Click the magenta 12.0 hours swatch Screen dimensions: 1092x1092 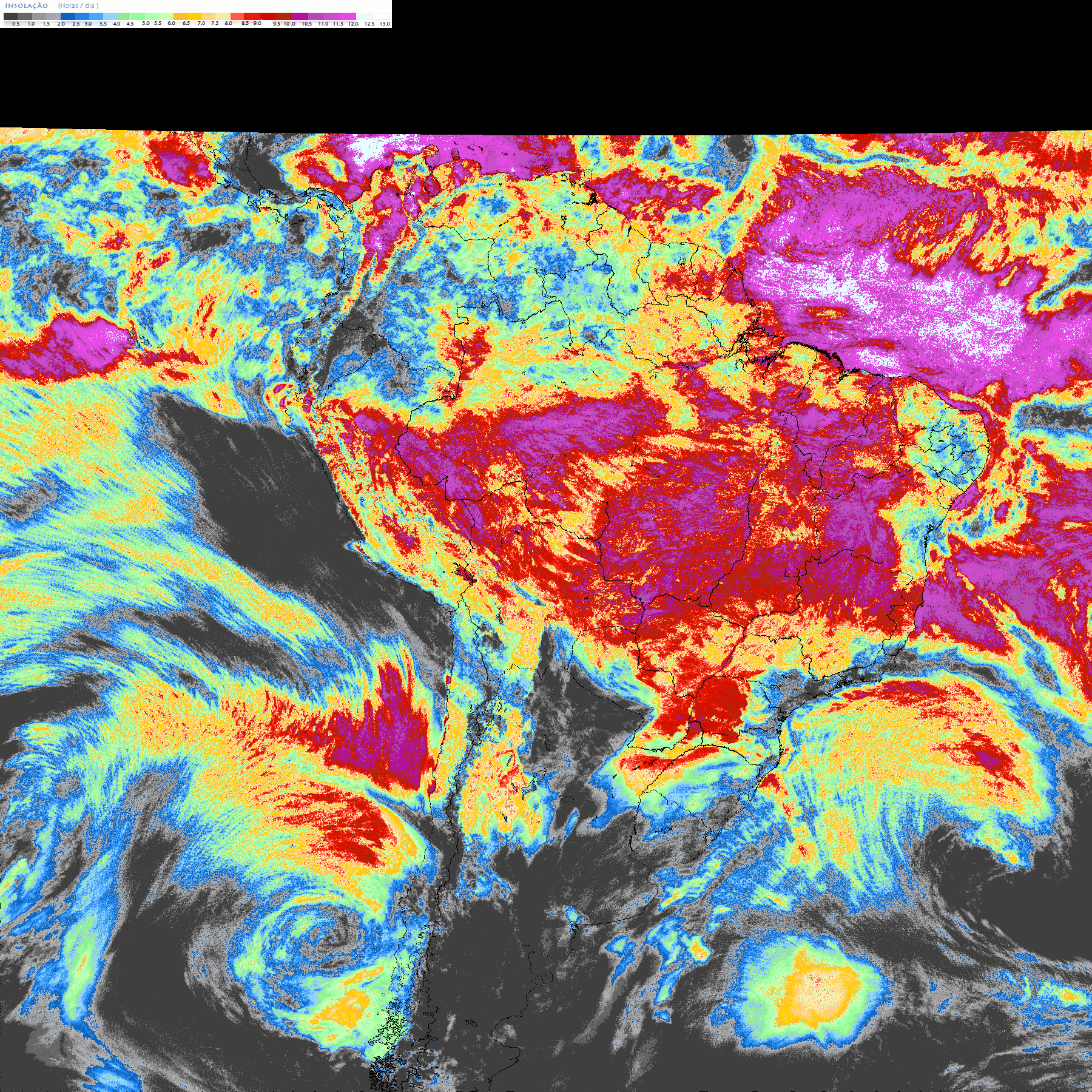(x=348, y=16)
